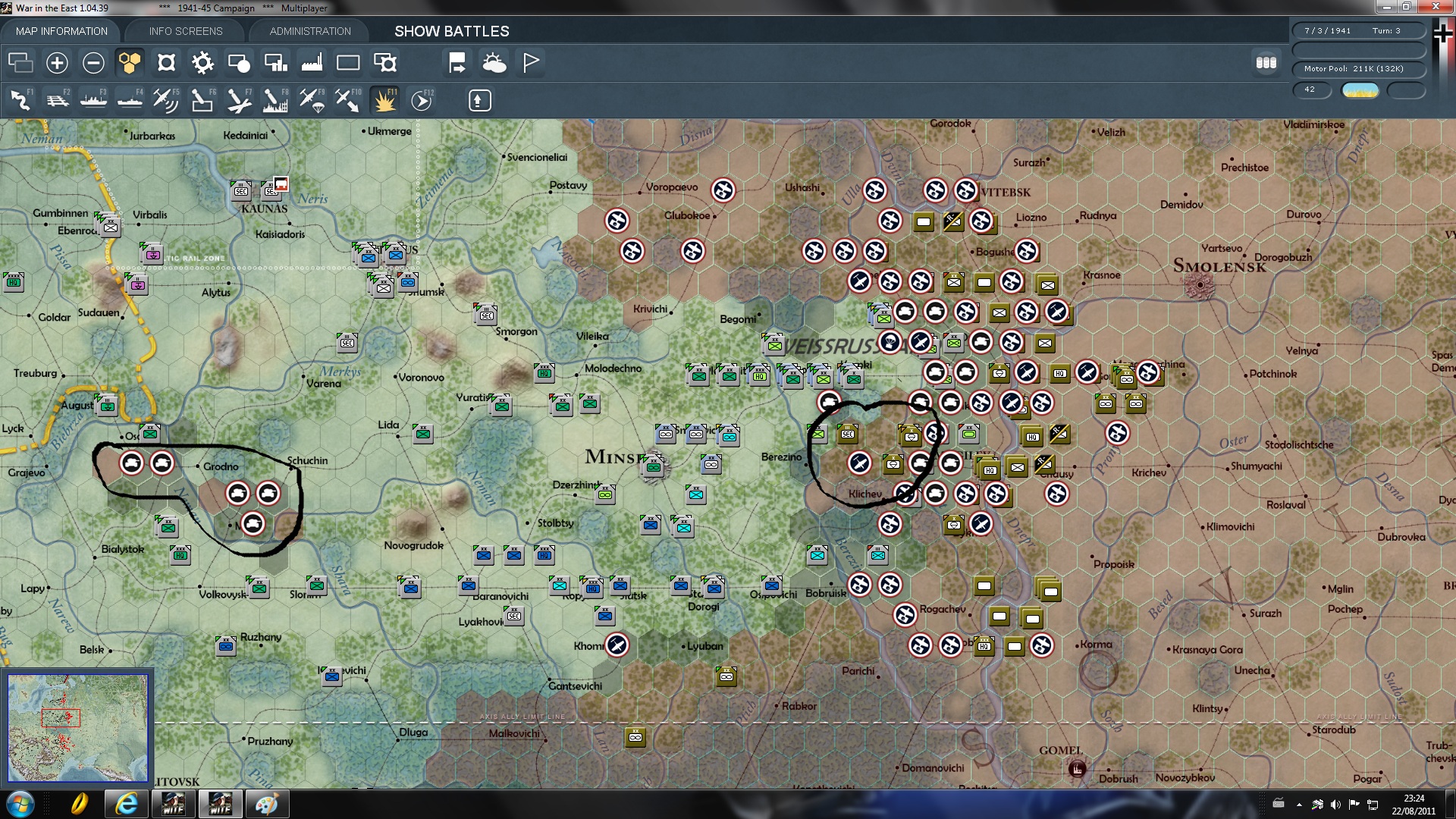This screenshot has height=819, width=1456.
Task: Click the four-pointed square icon beside hex grid
Action: (166, 63)
